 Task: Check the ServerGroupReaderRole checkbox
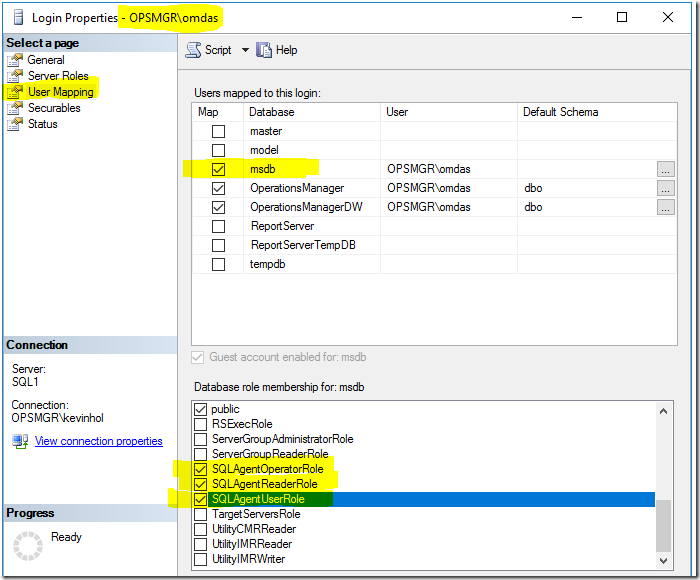click(200, 454)
